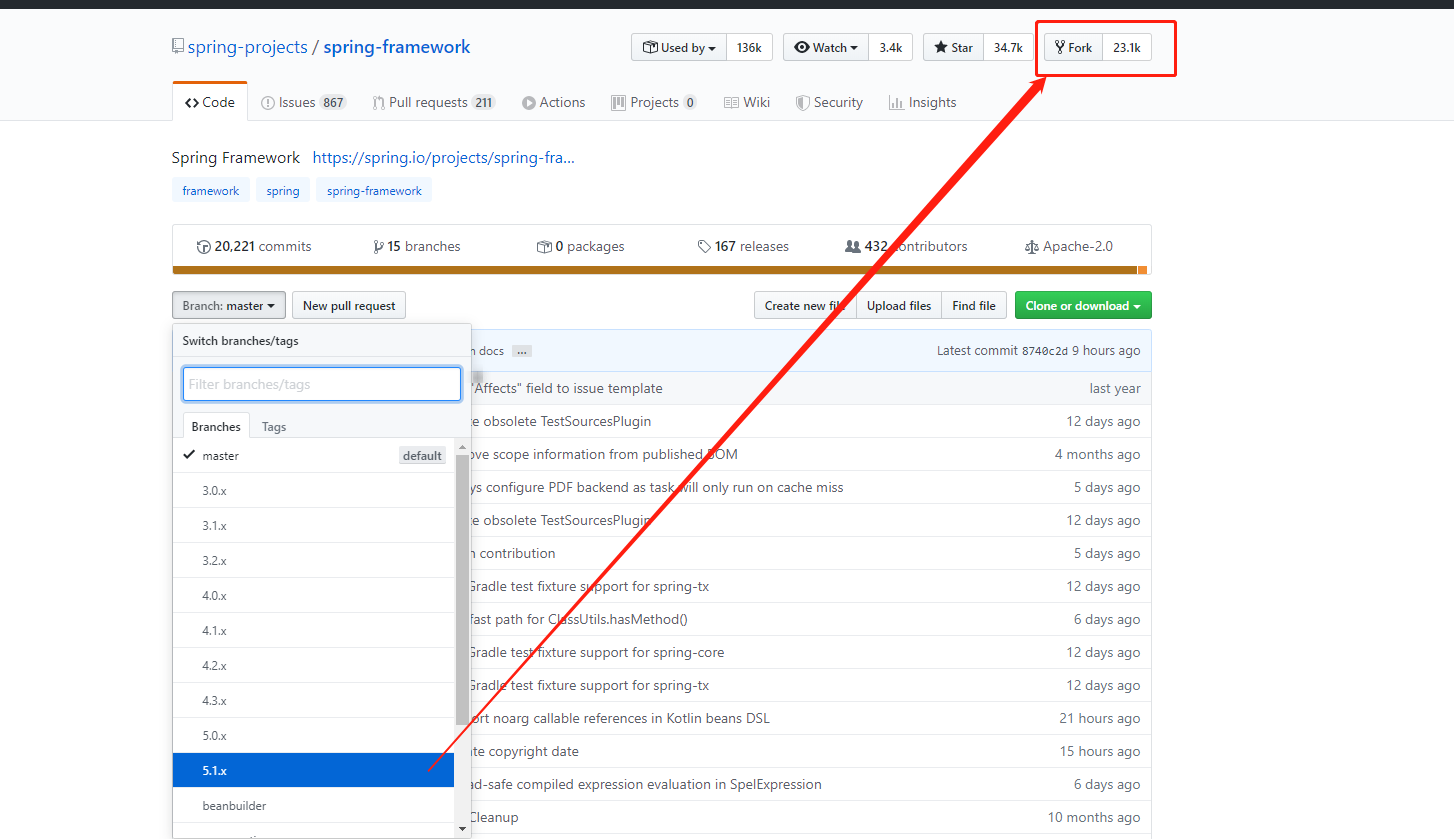Click the Create new file button
The width and height of the screenshot is (1454, 839).
[x=805, y=306]
